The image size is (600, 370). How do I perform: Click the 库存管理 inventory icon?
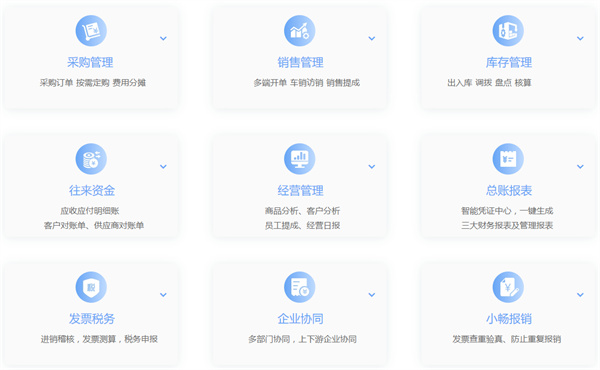(508, 31)
